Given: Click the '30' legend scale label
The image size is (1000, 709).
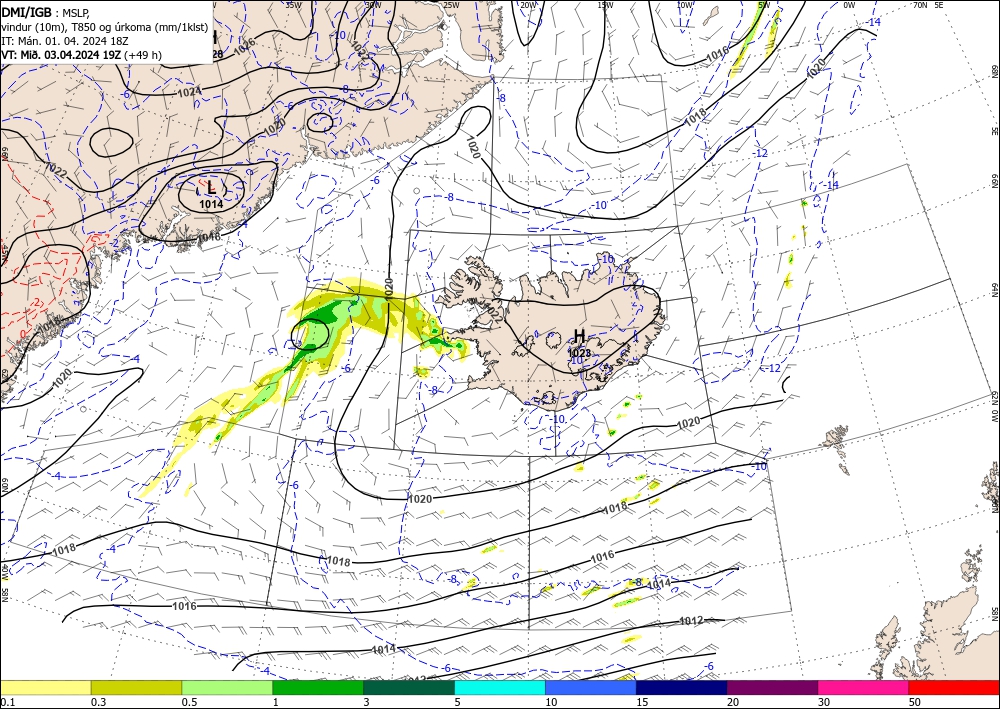Looking at the screenshot, I should tap(824, 702).
